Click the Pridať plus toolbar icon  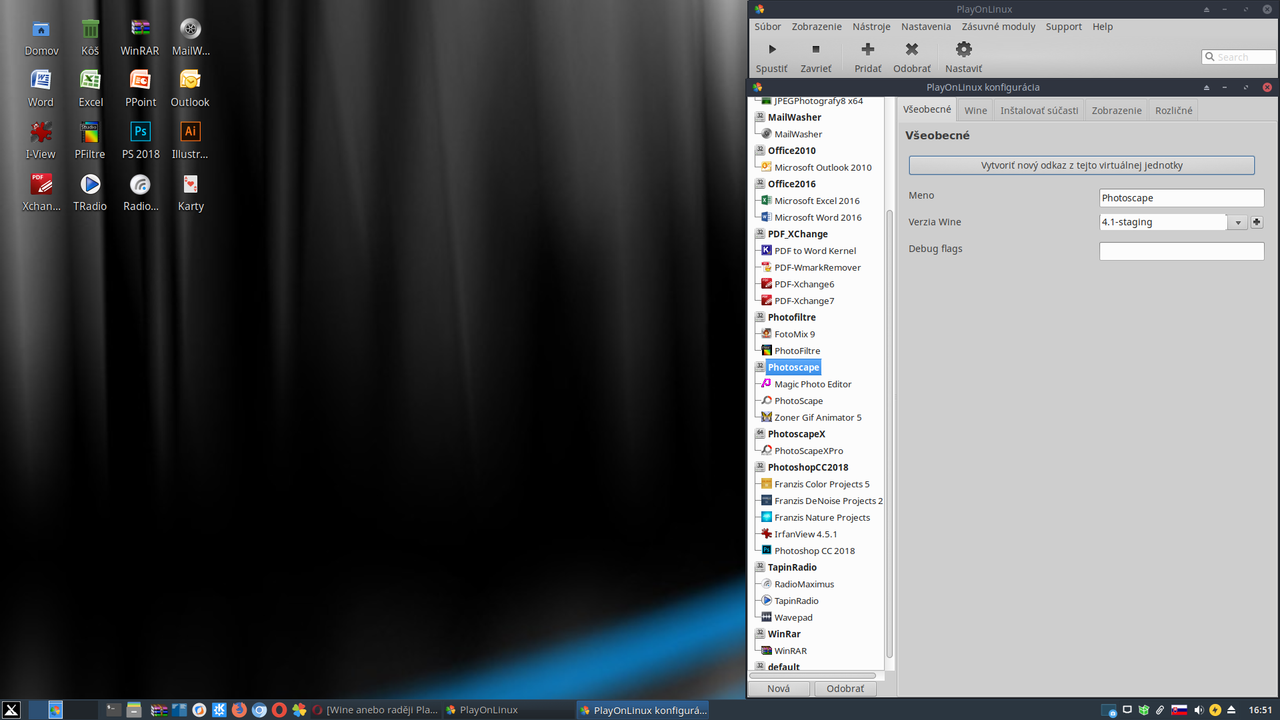pyautogui.click(x=867, y=49)
